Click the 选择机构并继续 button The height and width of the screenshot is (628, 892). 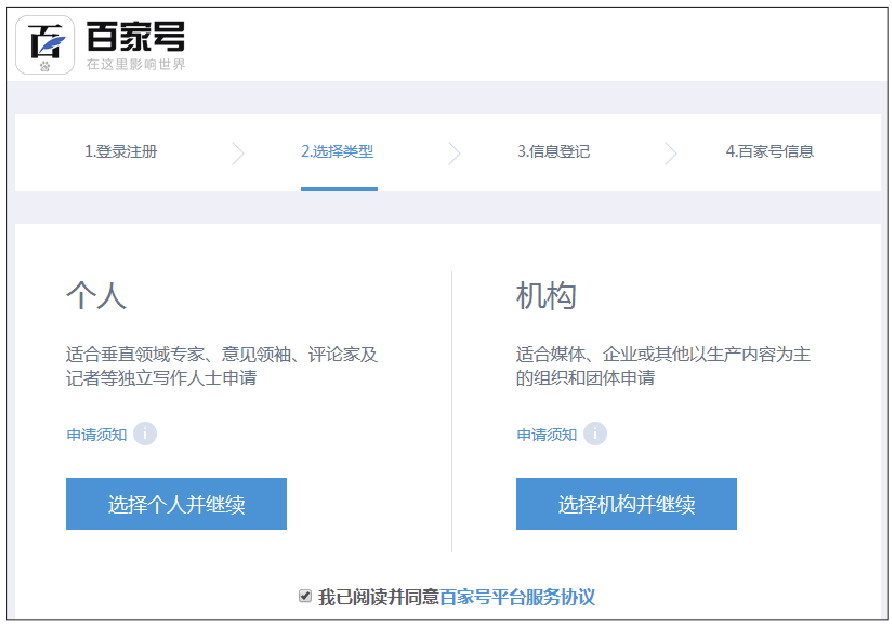(627, 504)
